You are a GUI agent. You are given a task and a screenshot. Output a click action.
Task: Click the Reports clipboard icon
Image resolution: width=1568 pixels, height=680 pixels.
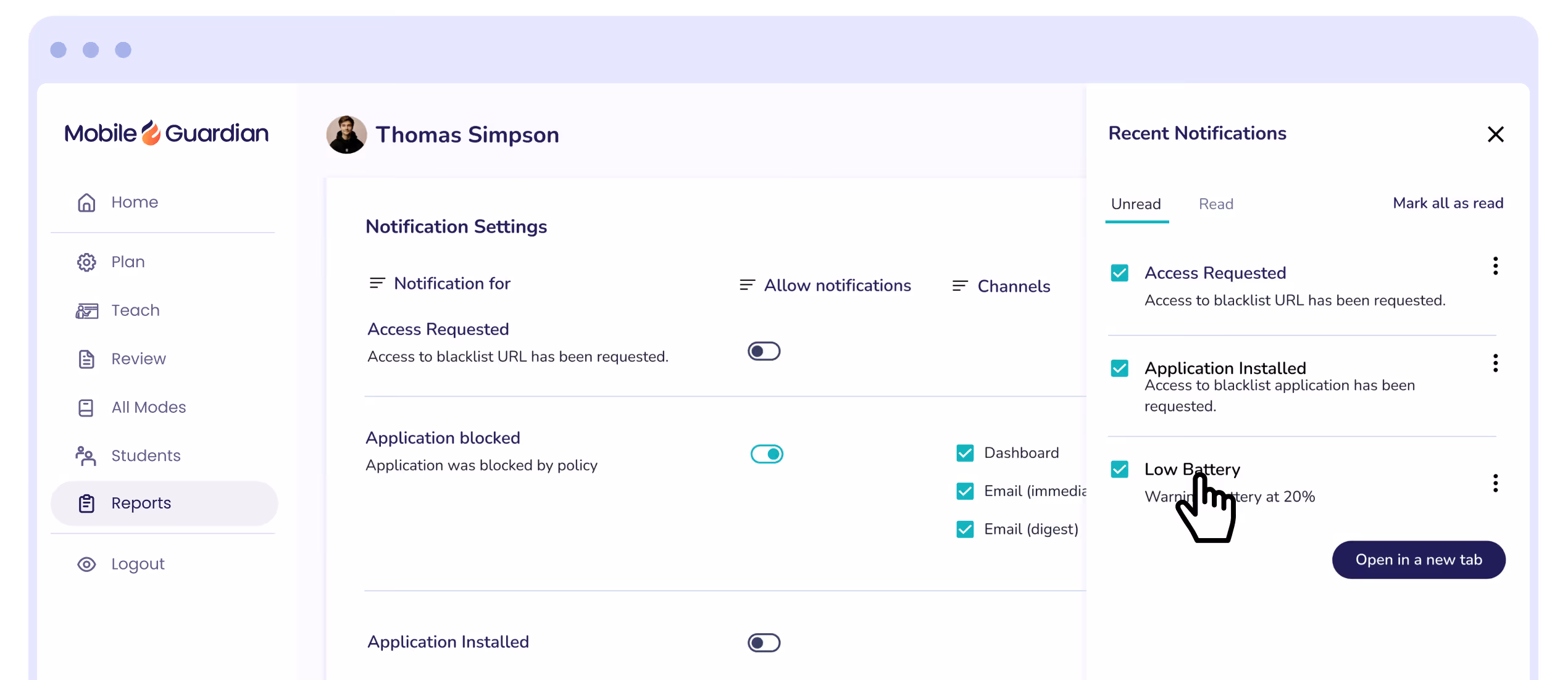[86, 504]
